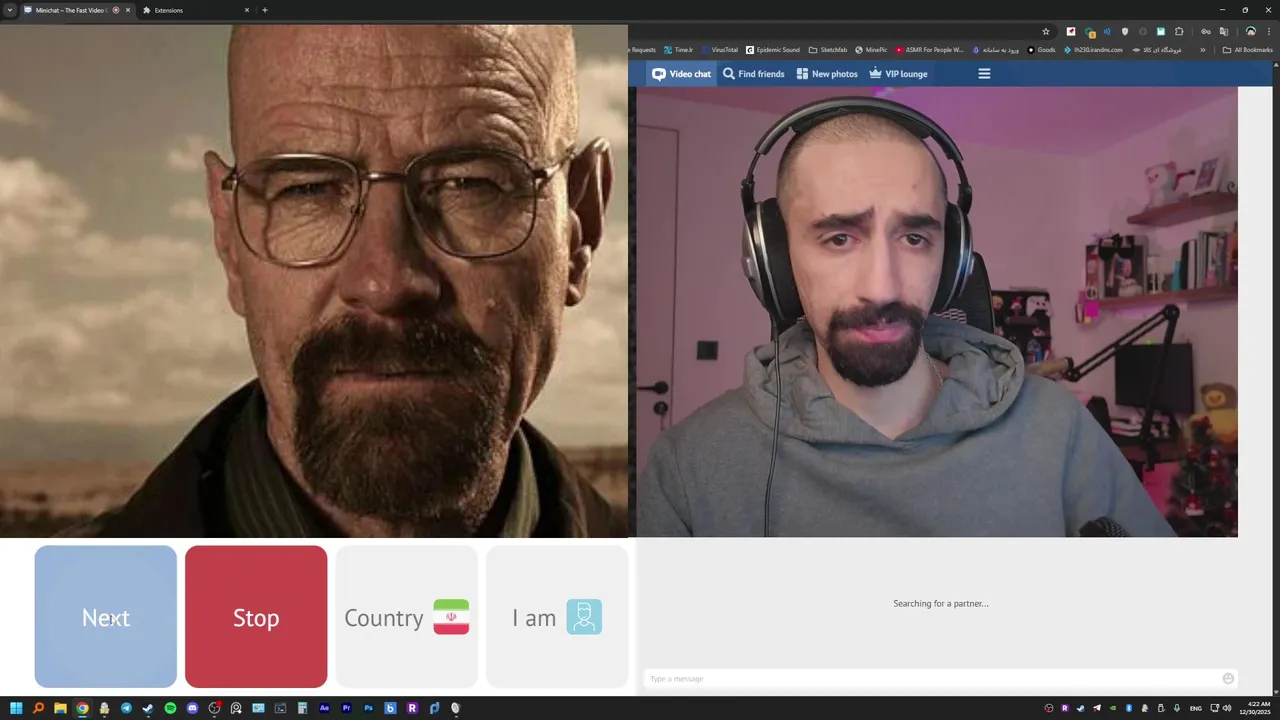Open Windows taskbar Search

38,708
